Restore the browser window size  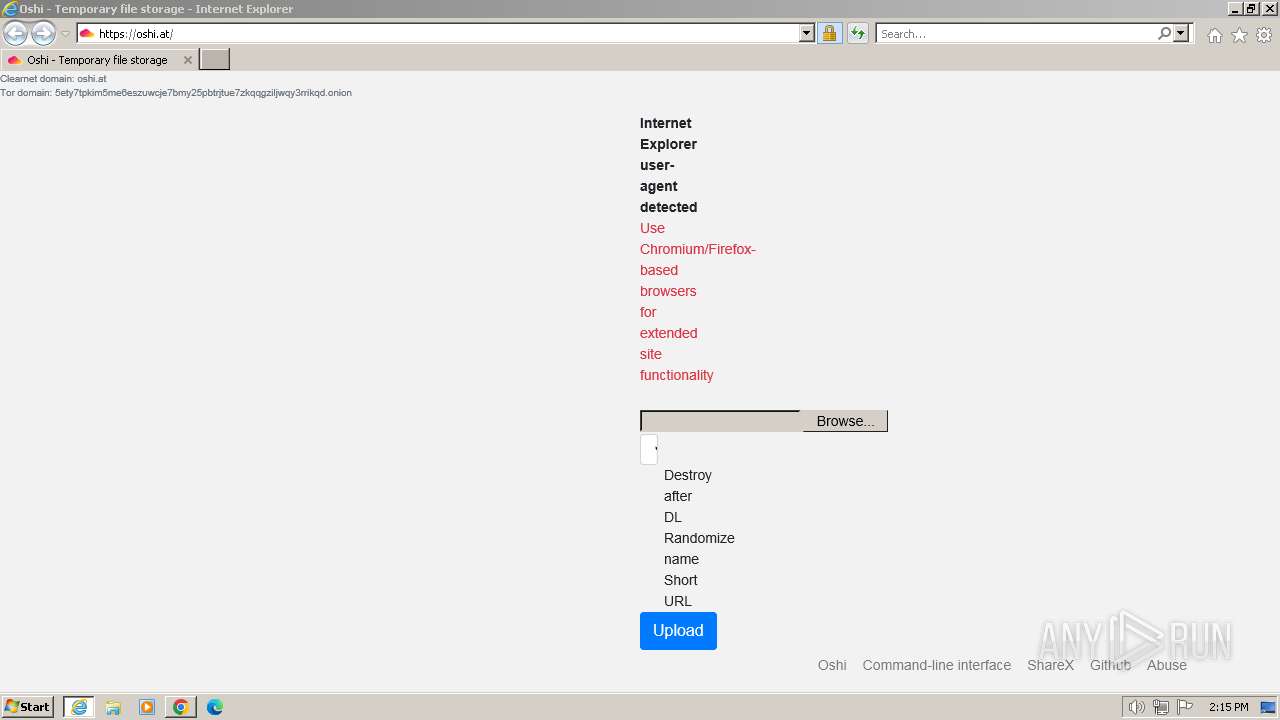pos(1251,8)
